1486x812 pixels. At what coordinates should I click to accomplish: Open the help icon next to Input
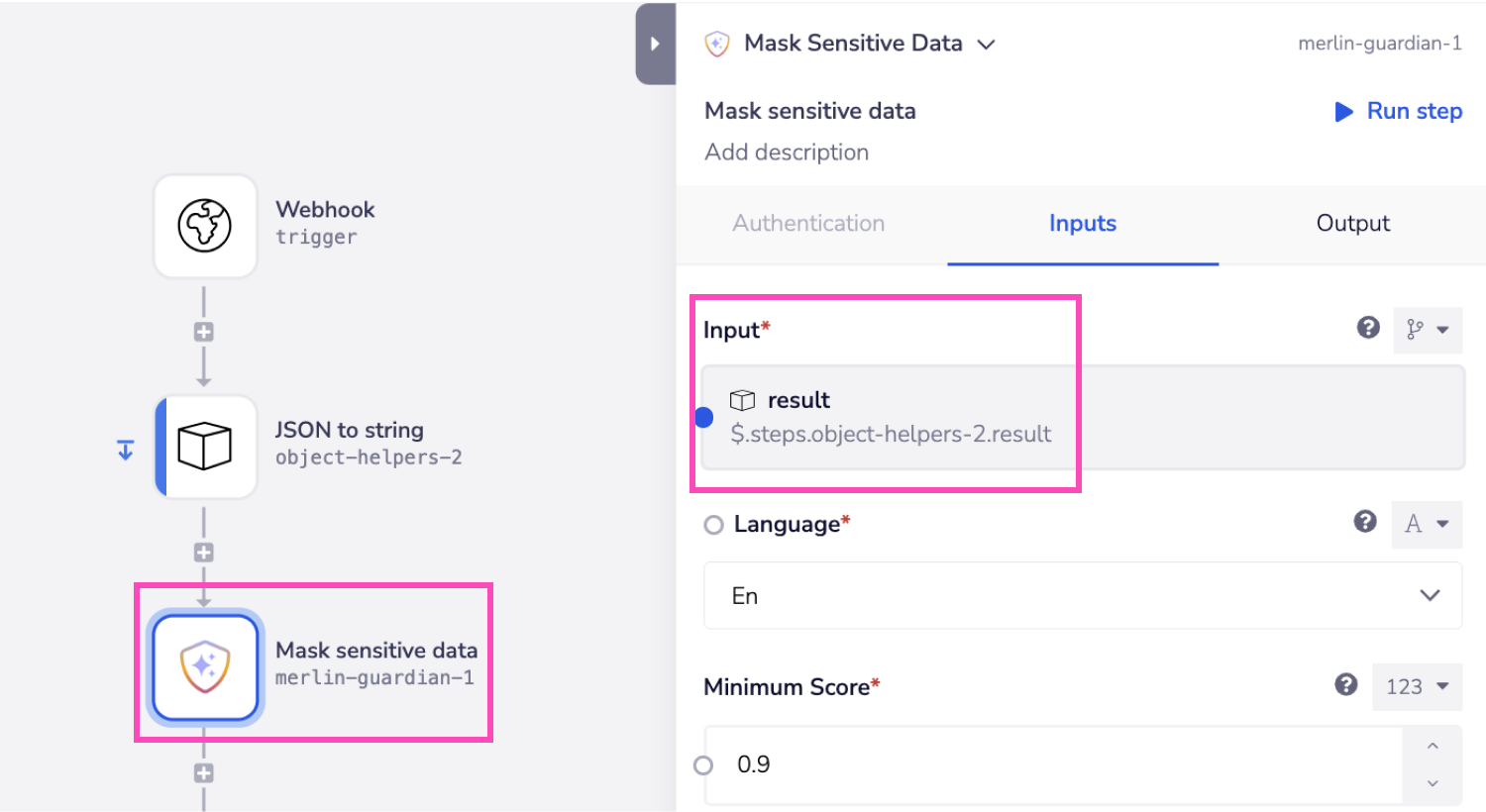(x=1368, y=328)
